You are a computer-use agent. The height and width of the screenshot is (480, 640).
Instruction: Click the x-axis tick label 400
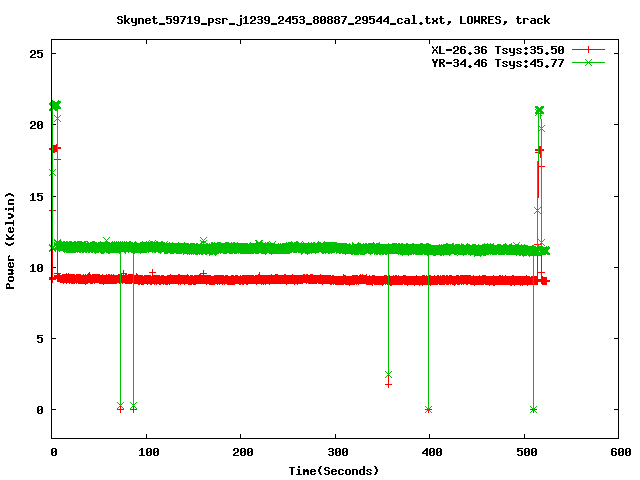[431, 452]
